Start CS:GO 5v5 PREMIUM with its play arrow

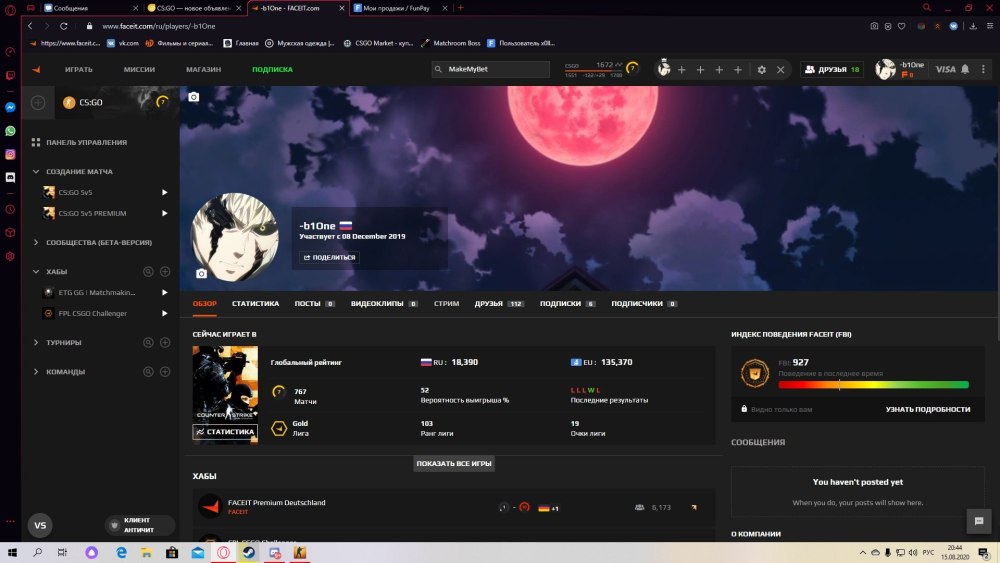(x=165, y=214)
